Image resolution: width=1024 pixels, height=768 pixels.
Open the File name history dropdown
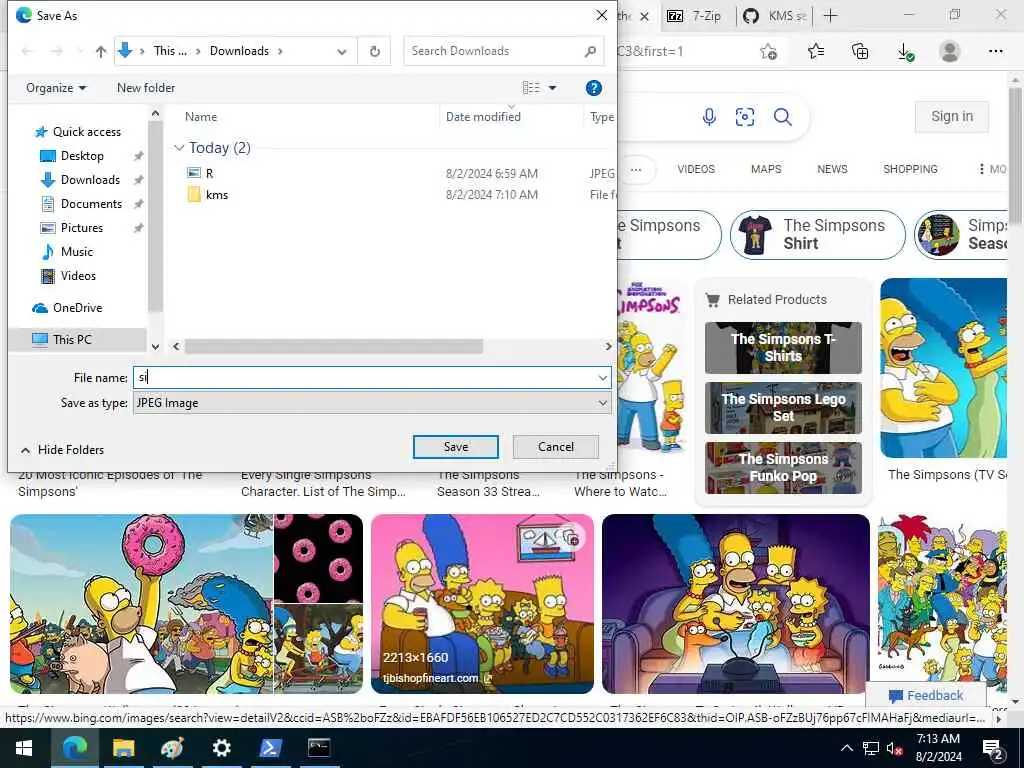[x=602, y=378]
